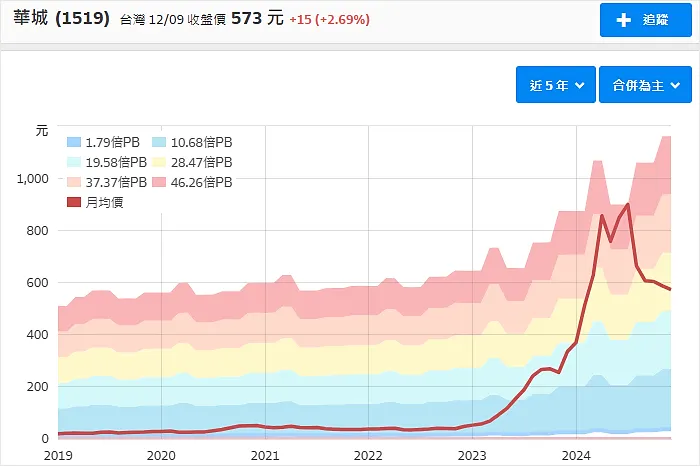Click the 2019 x-axis label
The width and height of the screenshot is (700, 466).
58,456
